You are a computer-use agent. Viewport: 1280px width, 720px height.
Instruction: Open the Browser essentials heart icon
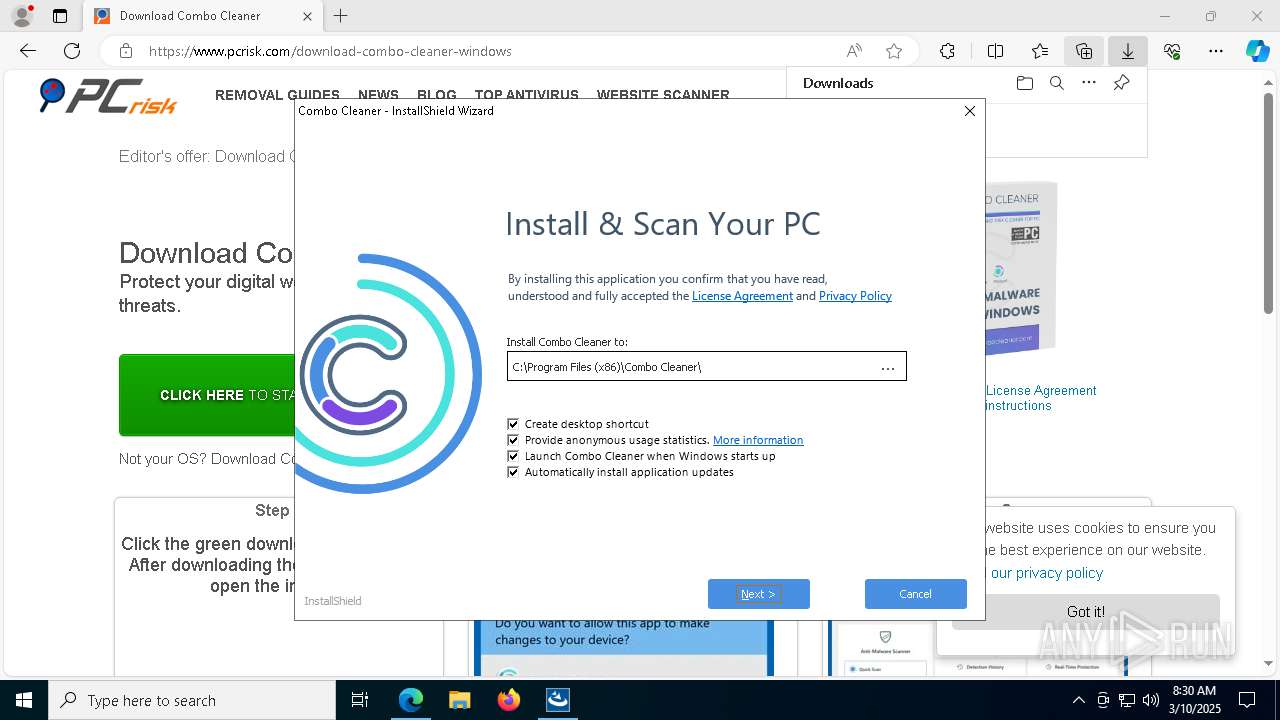[x=1172, y=51]
